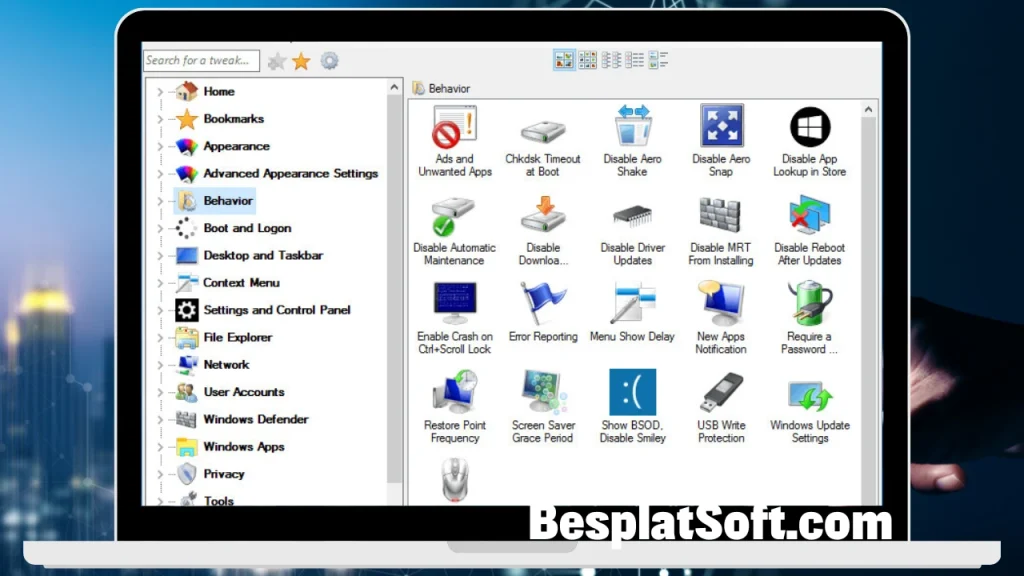This screenshot has height=576, width=1024.
Task: Toggle the yellow favorites star
Action: [301, 60]
